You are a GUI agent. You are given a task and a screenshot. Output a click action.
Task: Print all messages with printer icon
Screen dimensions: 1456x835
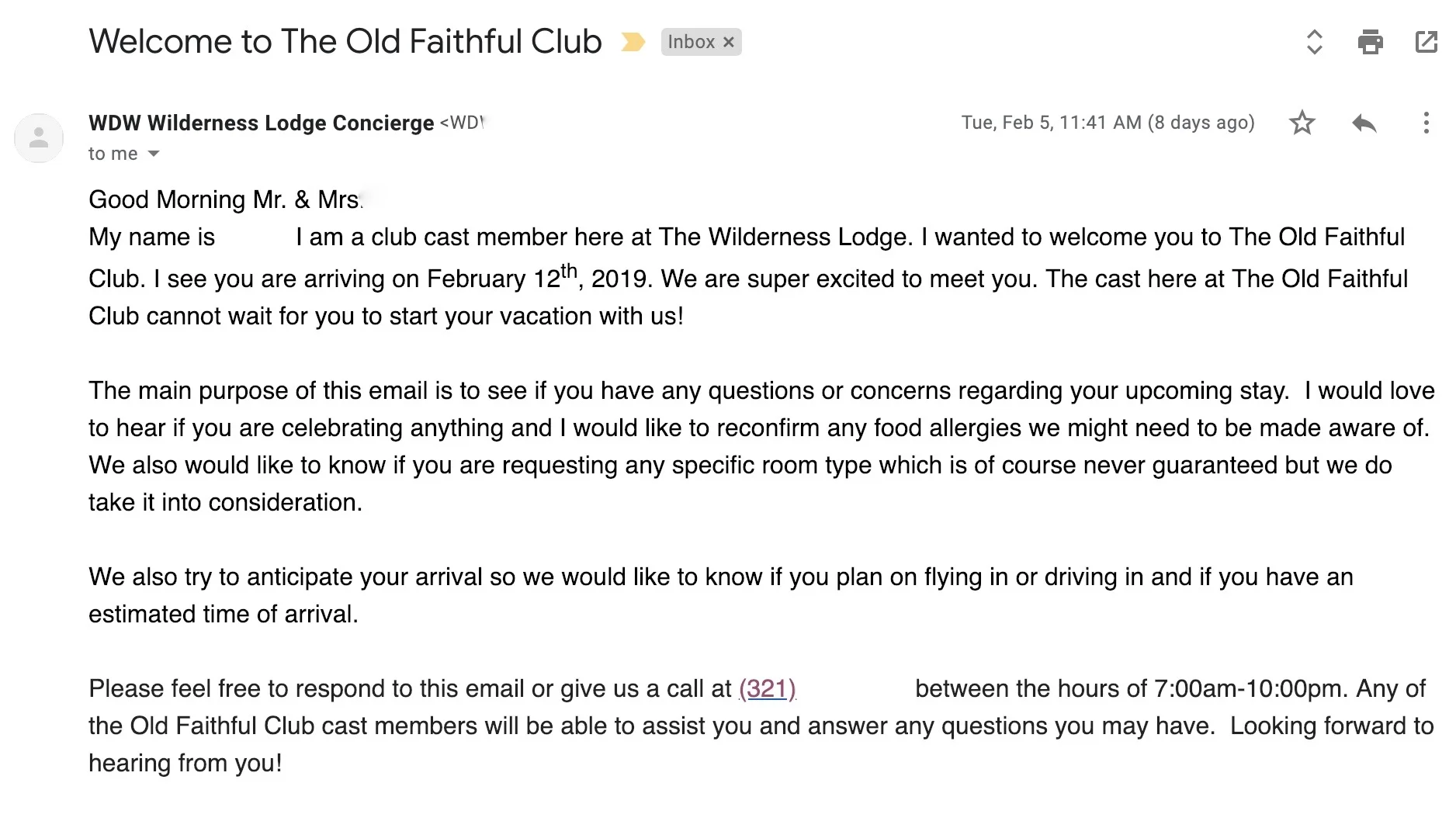[1370, 42]
